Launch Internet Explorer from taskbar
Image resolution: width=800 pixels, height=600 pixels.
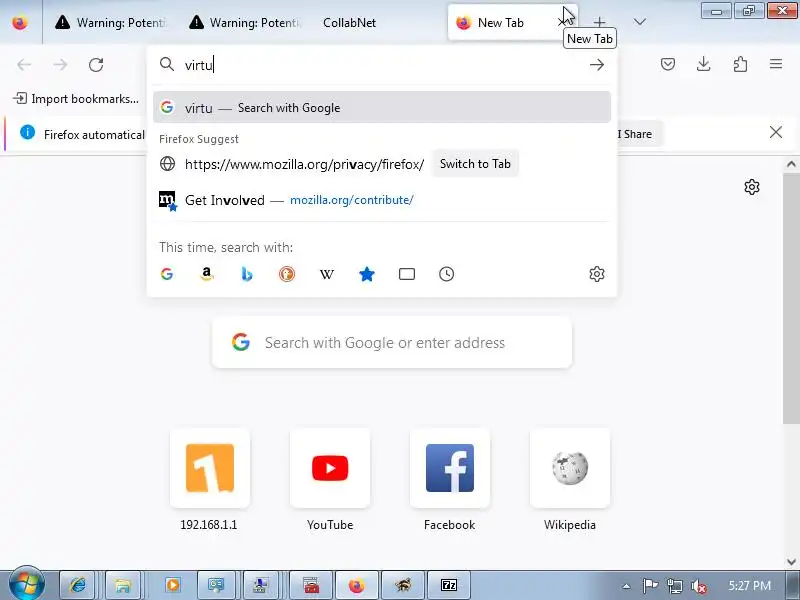(78, 585)
